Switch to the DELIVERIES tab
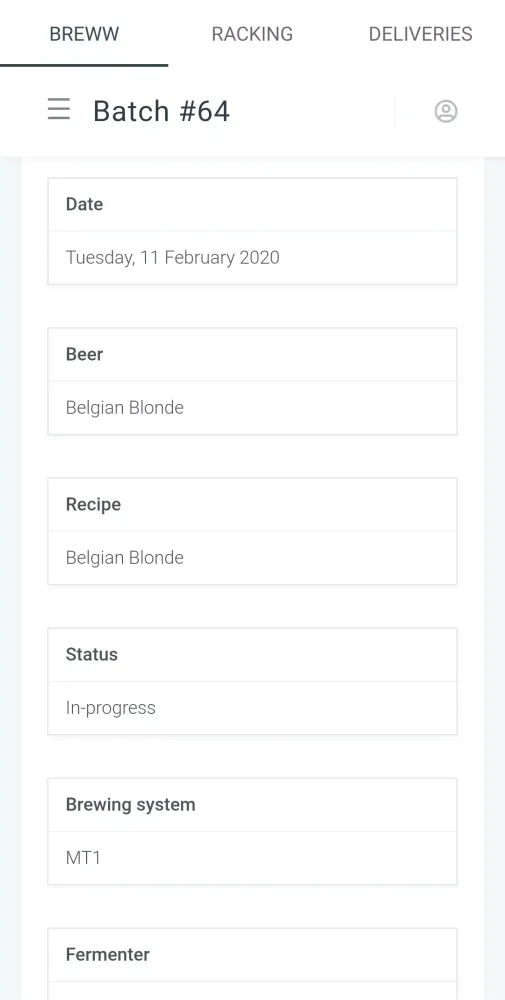505x1000 pixels. point(421,34)
